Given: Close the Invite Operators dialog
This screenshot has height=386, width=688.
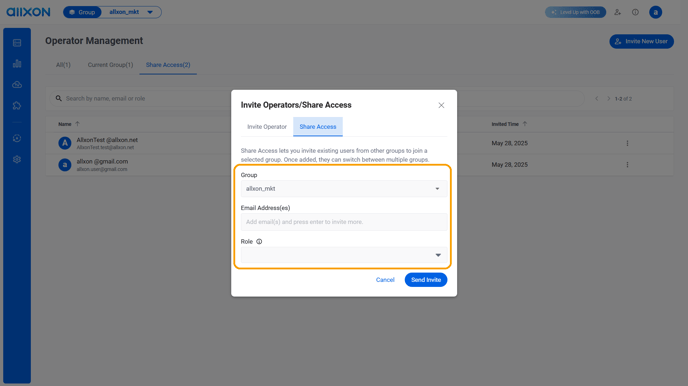Looking at the screenshot, I should point(441,105).
